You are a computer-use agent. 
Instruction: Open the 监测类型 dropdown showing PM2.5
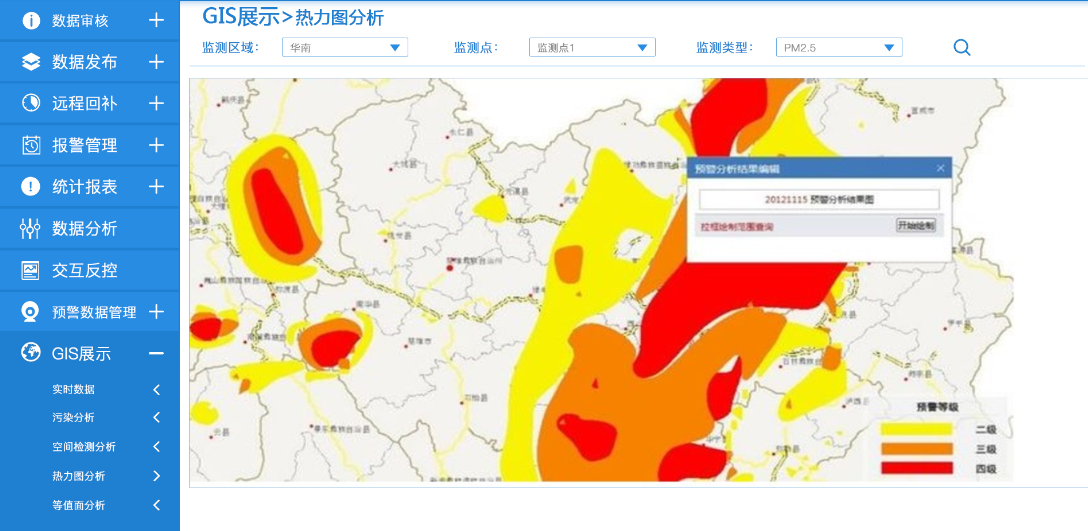click(839, 47)
